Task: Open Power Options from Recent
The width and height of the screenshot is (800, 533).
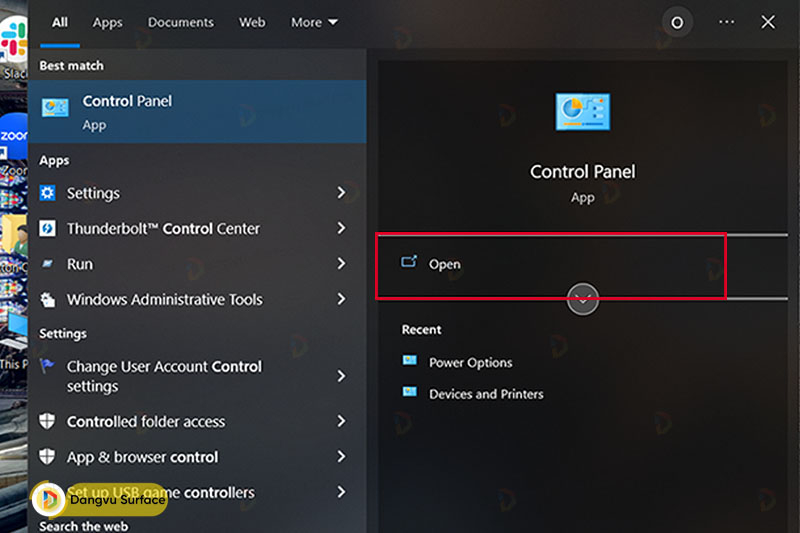Action: pos(470,362)
